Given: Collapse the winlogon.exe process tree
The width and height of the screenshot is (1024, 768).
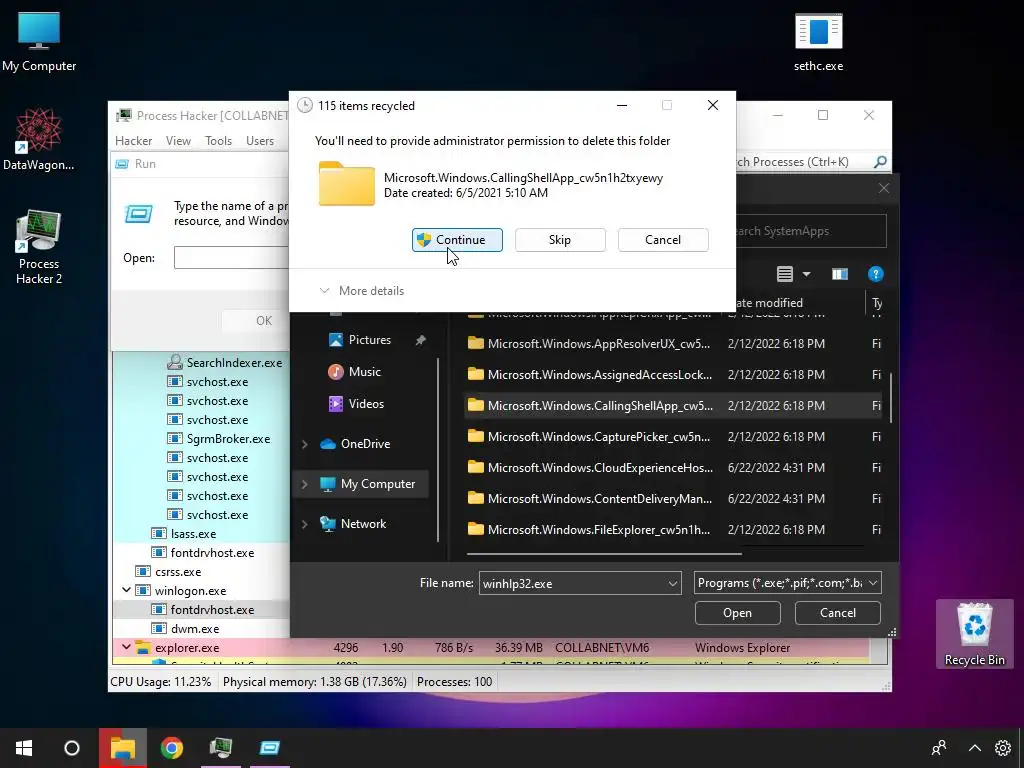Looking at the screenshot, I should (x=126, y=590).
